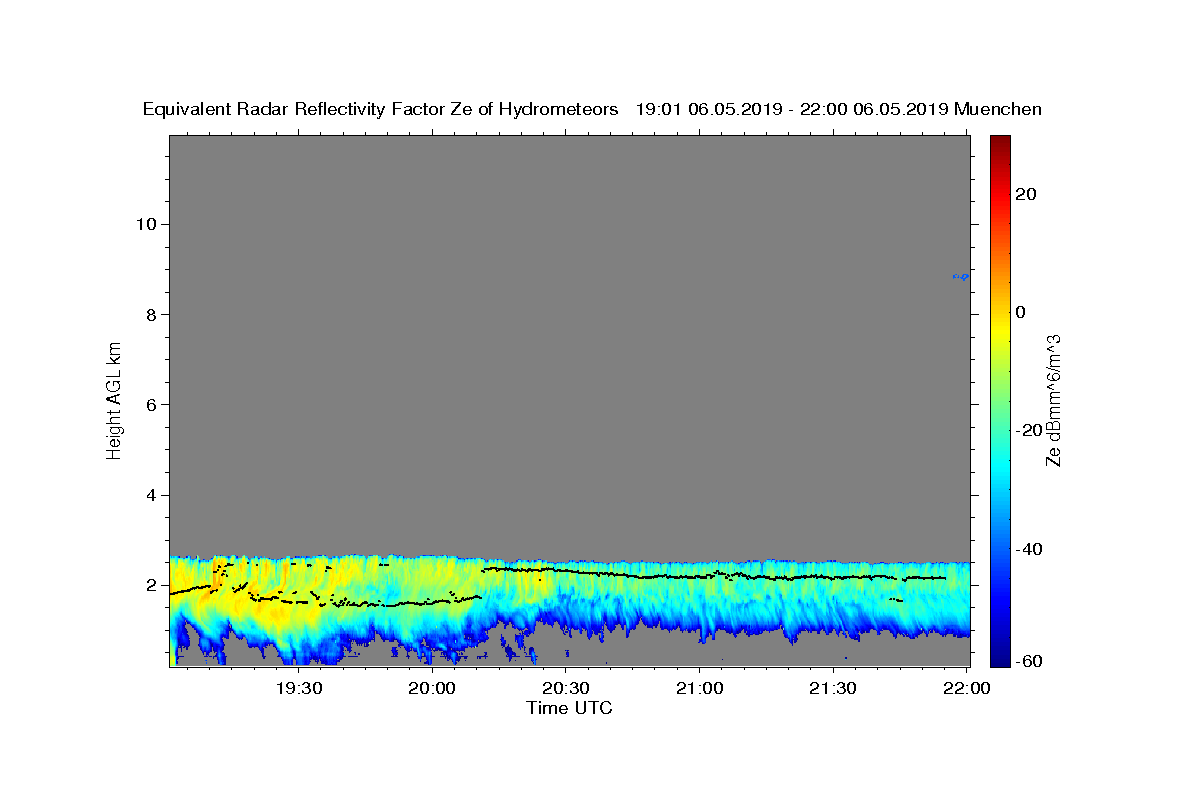The image size is (1200, 800).
Task: Click the 'Ze dBmm^6/m^3' colorbar label
Action: (x=1053, y=400)
